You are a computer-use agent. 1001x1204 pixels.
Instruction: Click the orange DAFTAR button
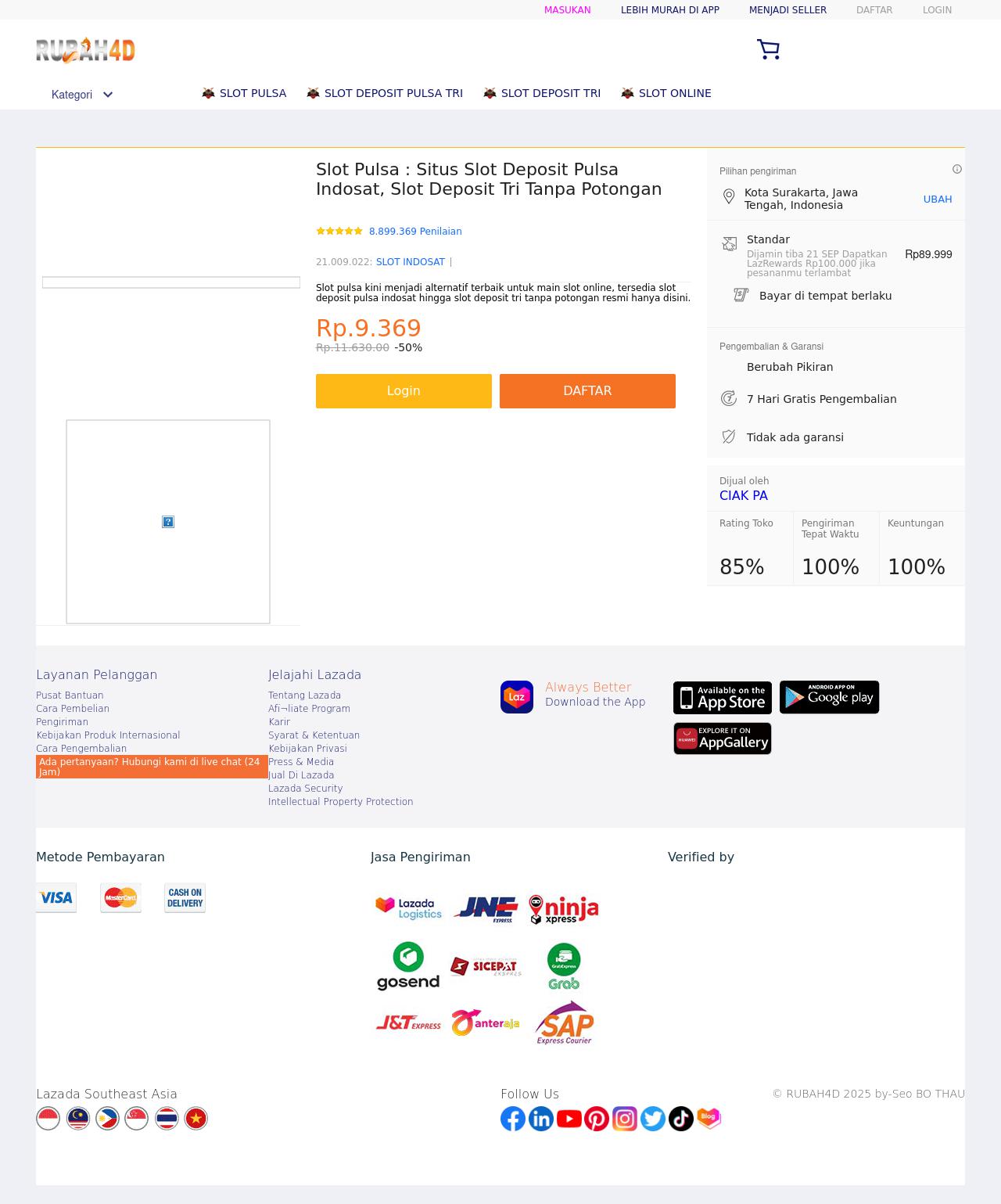tap(587, 391)
